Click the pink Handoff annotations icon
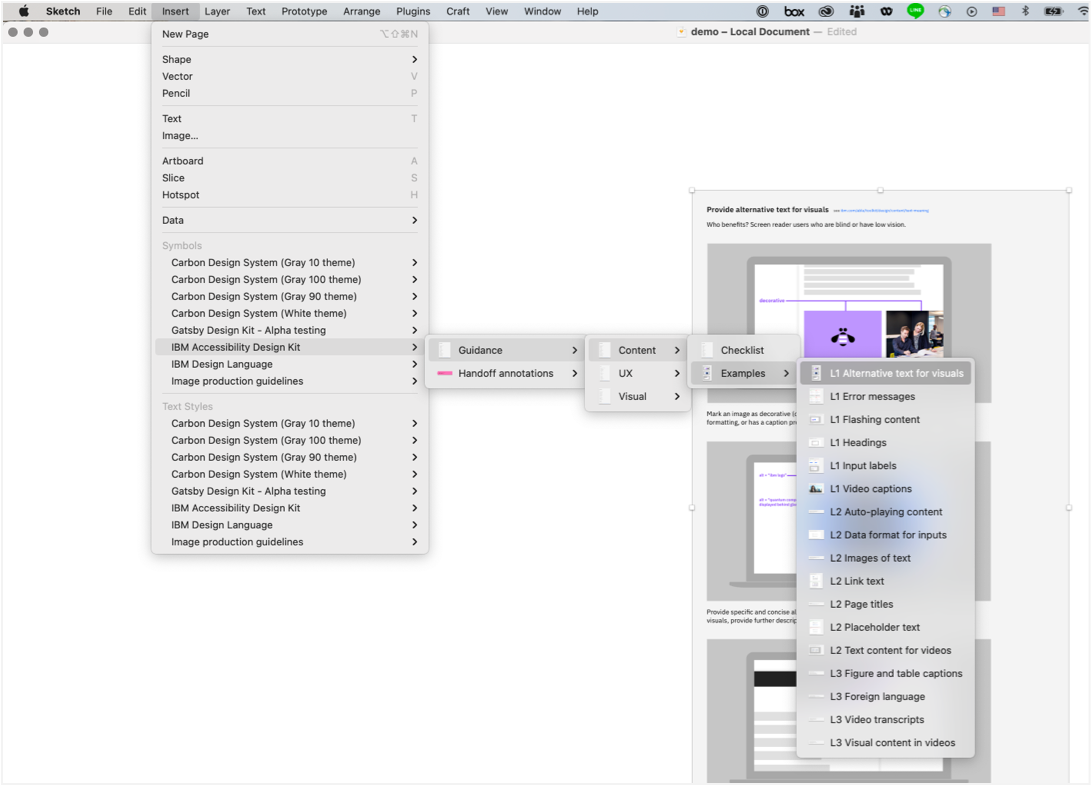Screen dimensions: 1092x786 click(444, 373)
